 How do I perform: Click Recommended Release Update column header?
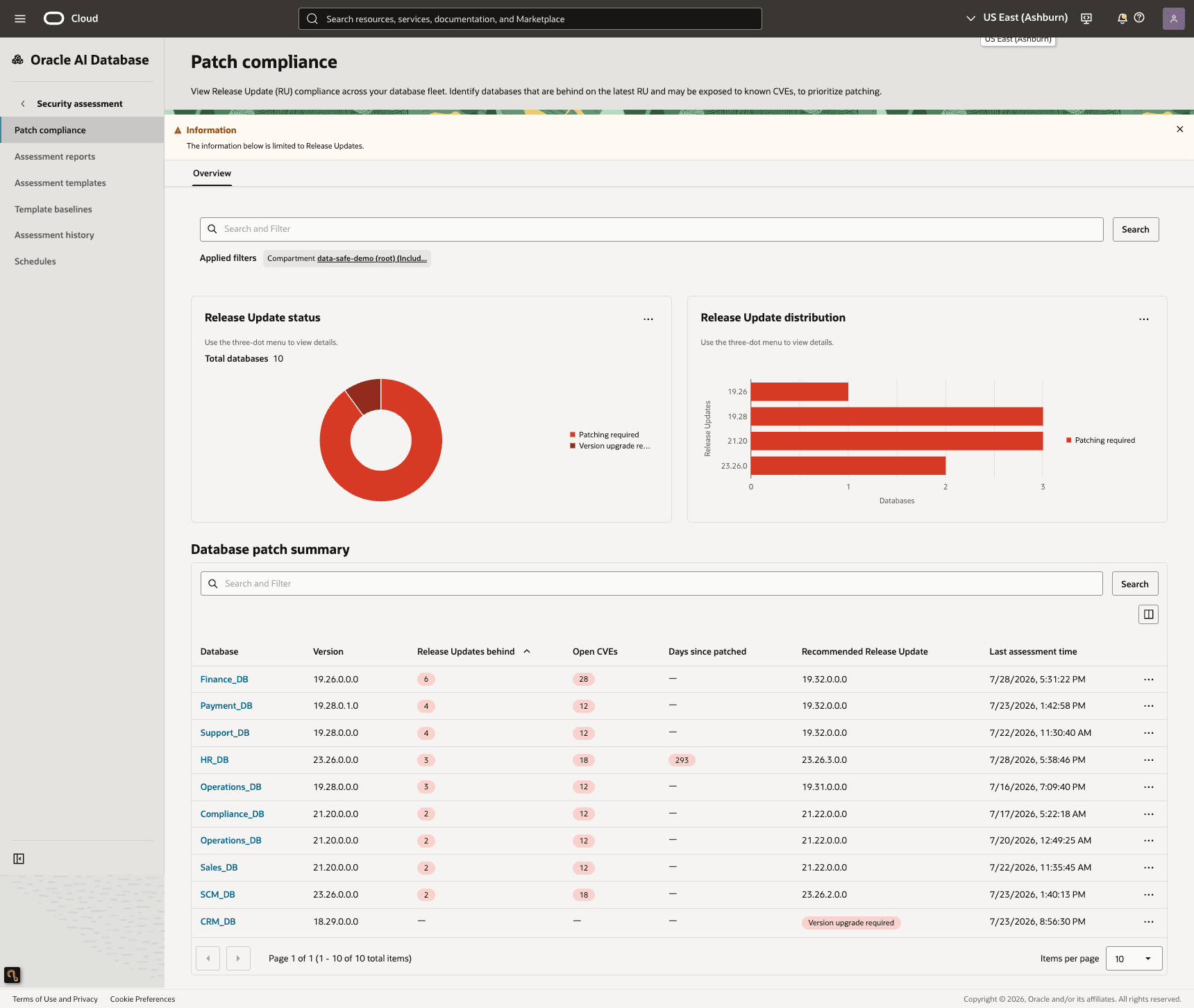pos(865,652)
